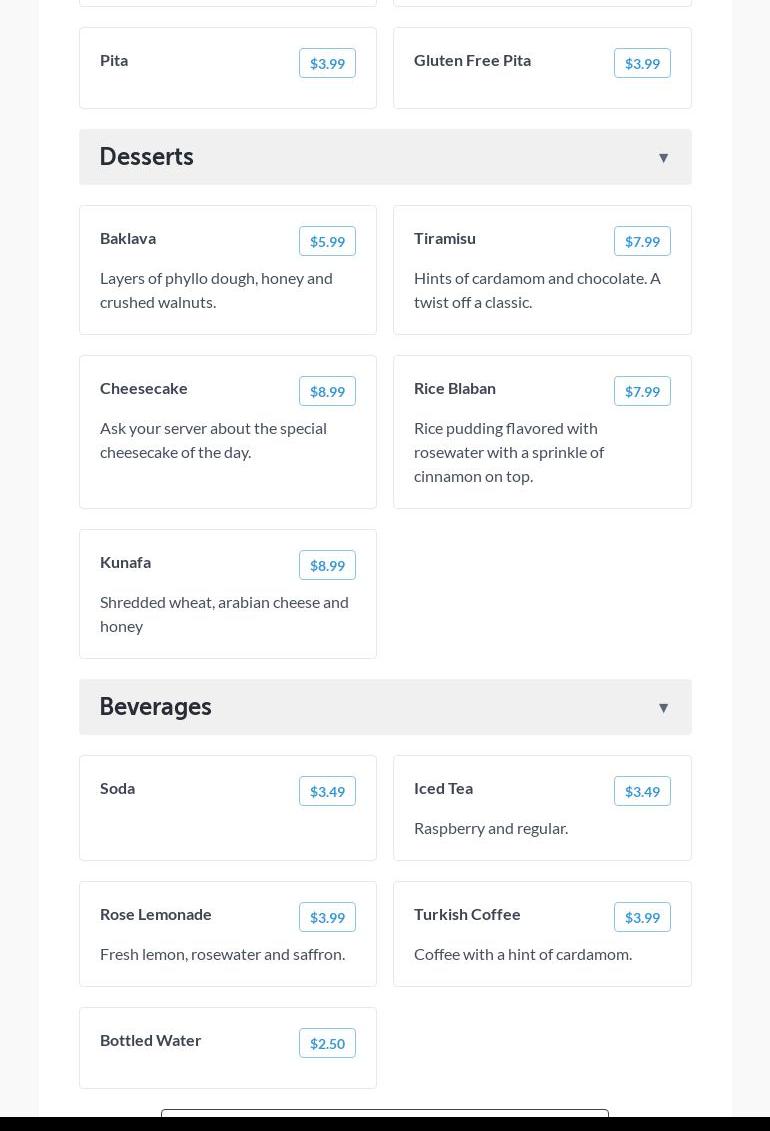Choose the Rice Blaban $7.99 price

642,391
